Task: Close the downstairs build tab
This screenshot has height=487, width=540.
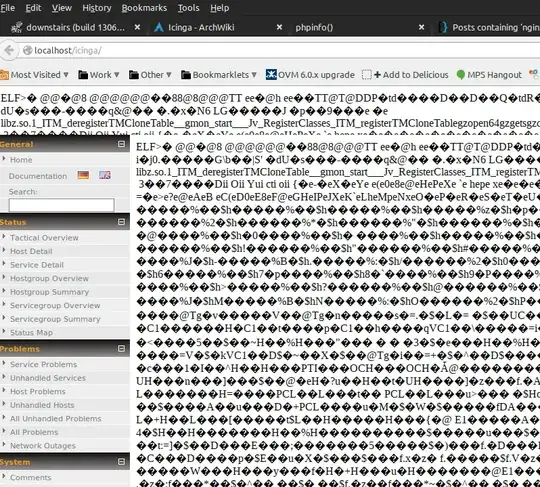Action: 137,27
